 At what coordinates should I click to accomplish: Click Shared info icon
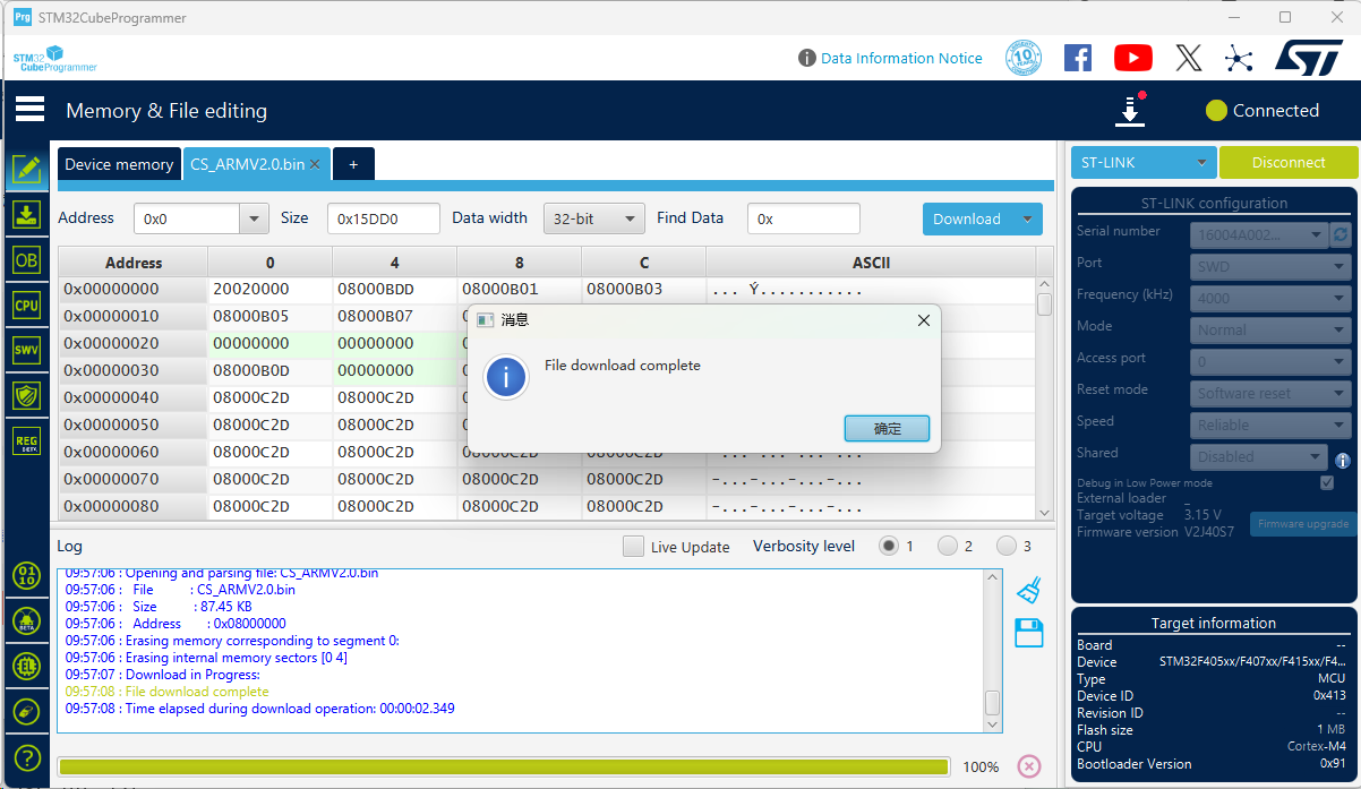coord(1343,460)
